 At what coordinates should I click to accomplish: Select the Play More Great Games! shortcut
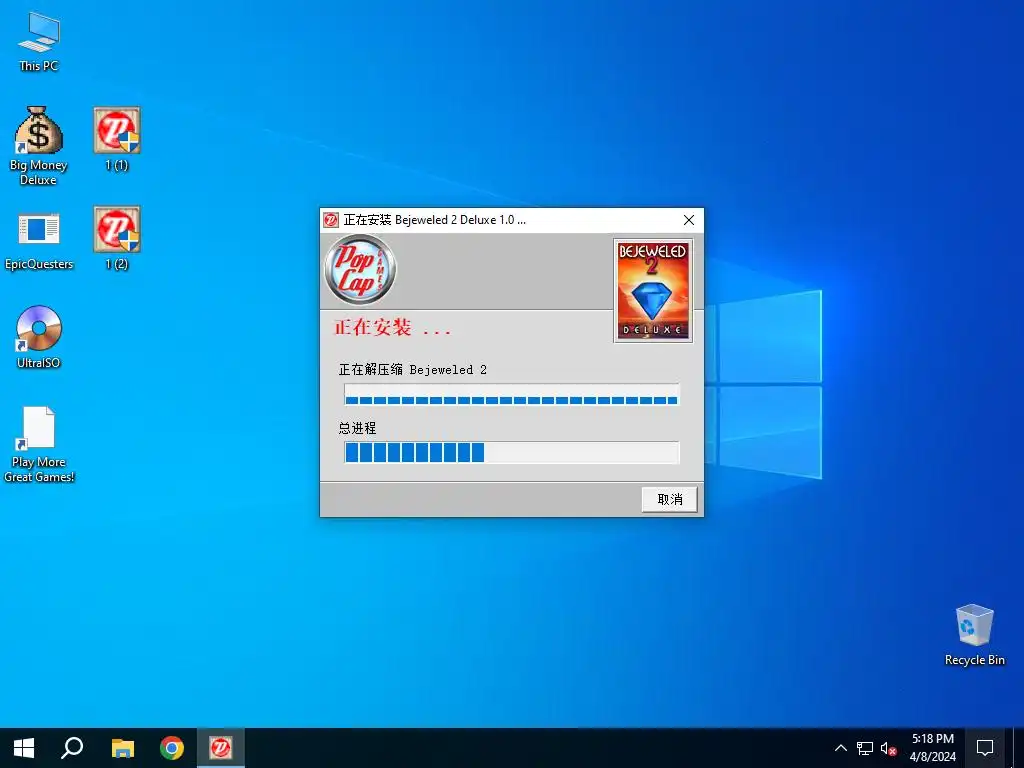tap(39, 444)
